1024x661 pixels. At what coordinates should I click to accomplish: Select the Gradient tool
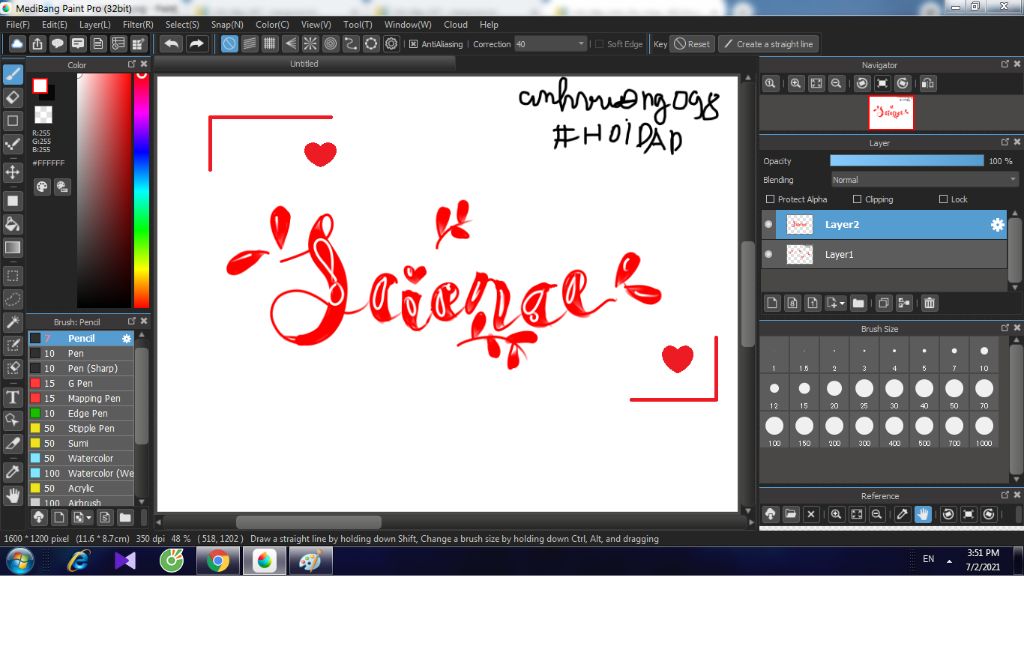[12, 248]
